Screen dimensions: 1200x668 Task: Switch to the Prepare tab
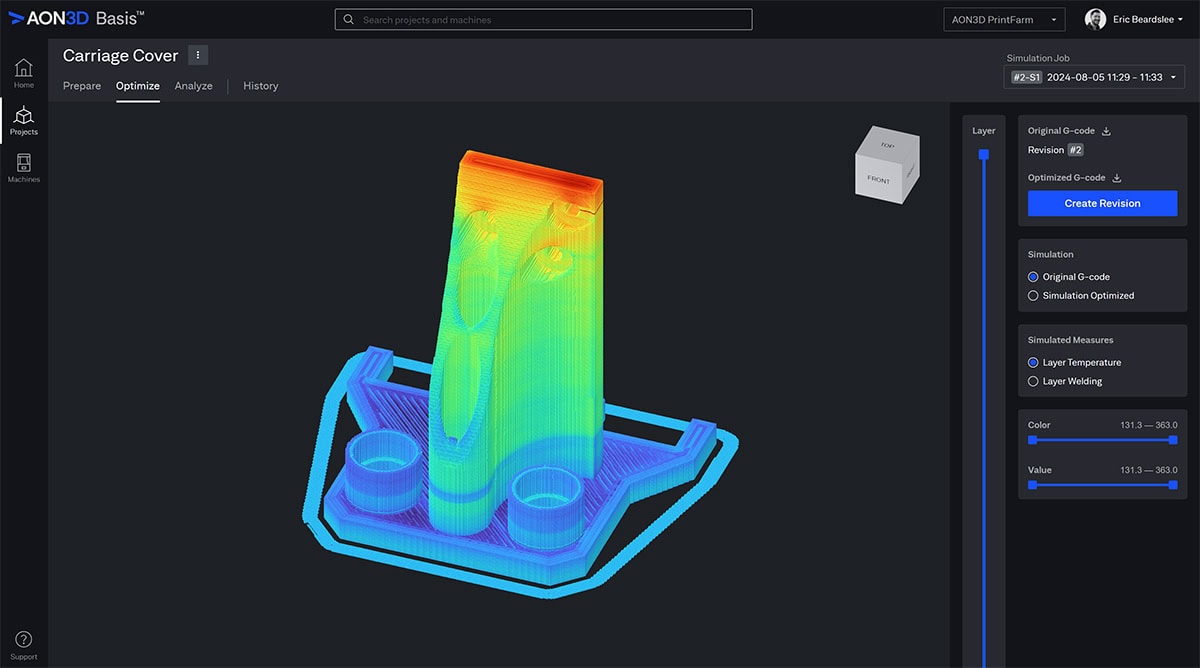[x=82, y=86]
